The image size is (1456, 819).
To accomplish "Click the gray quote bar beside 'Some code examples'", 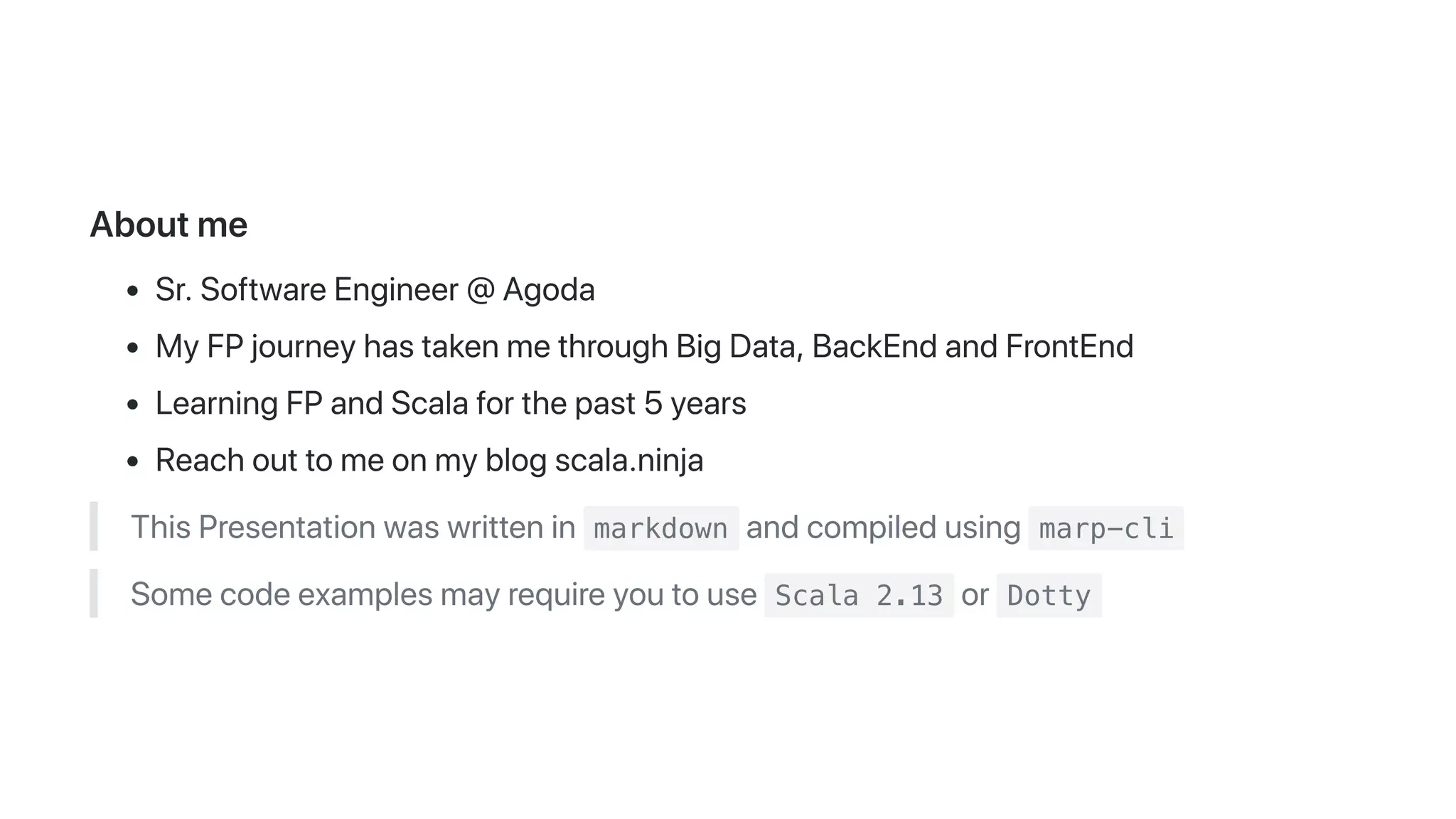I will point(94,593).
